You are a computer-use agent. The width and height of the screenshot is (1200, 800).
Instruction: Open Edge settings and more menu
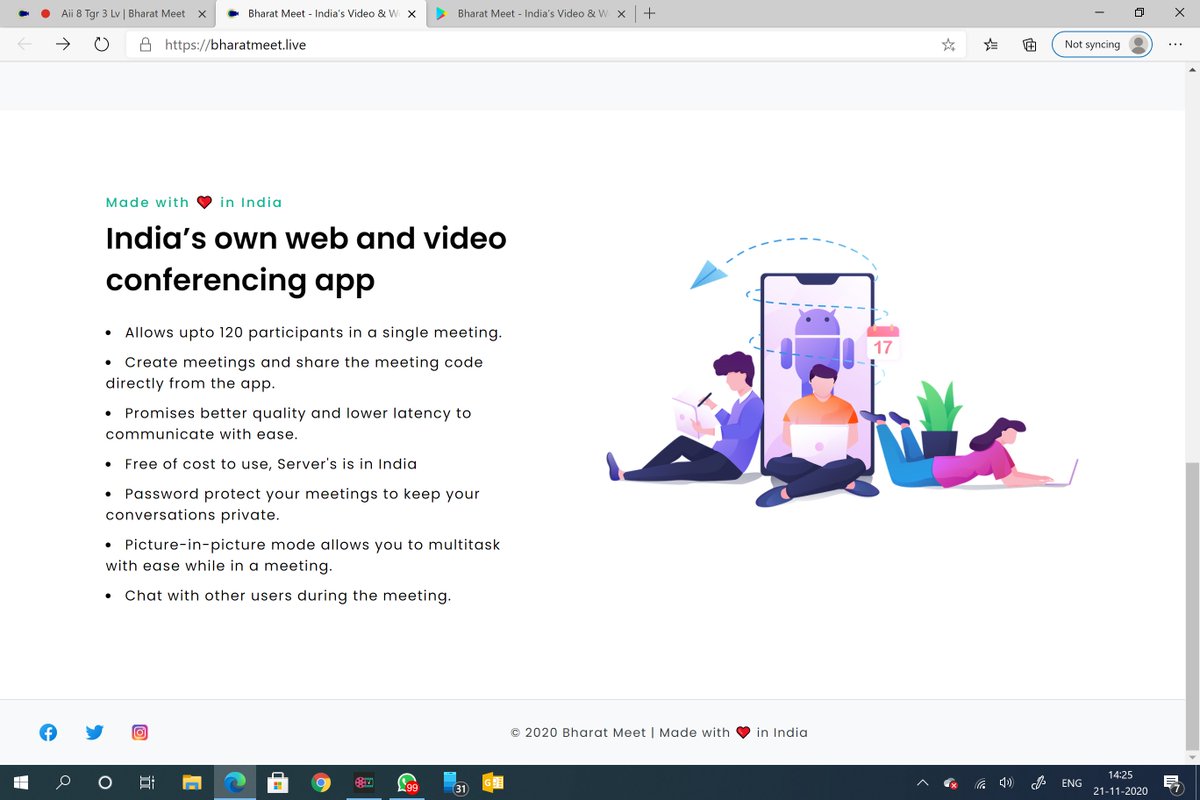coord(1177,45)
